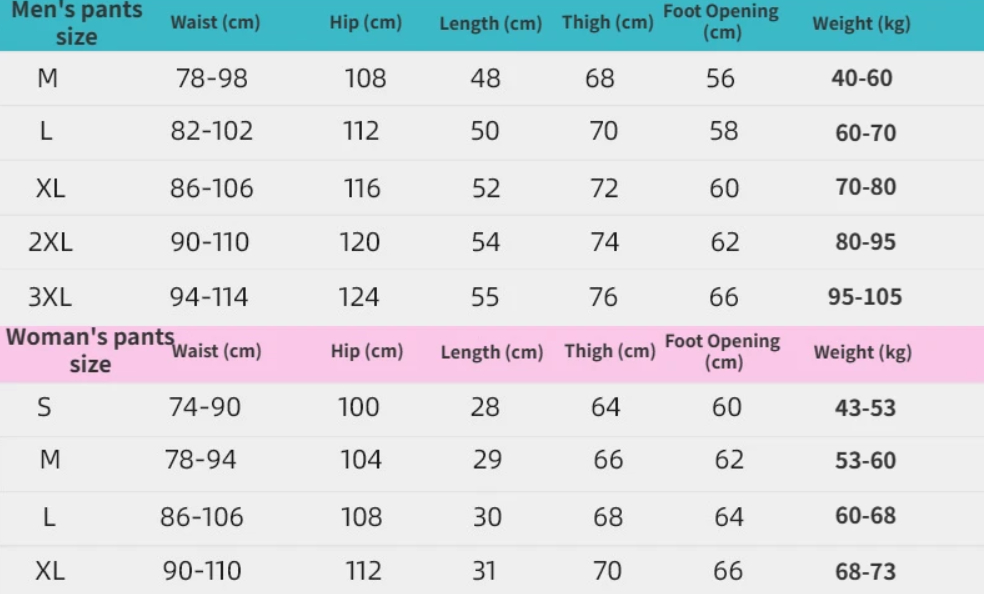Click men's 3XL size row label

(50, 297)
